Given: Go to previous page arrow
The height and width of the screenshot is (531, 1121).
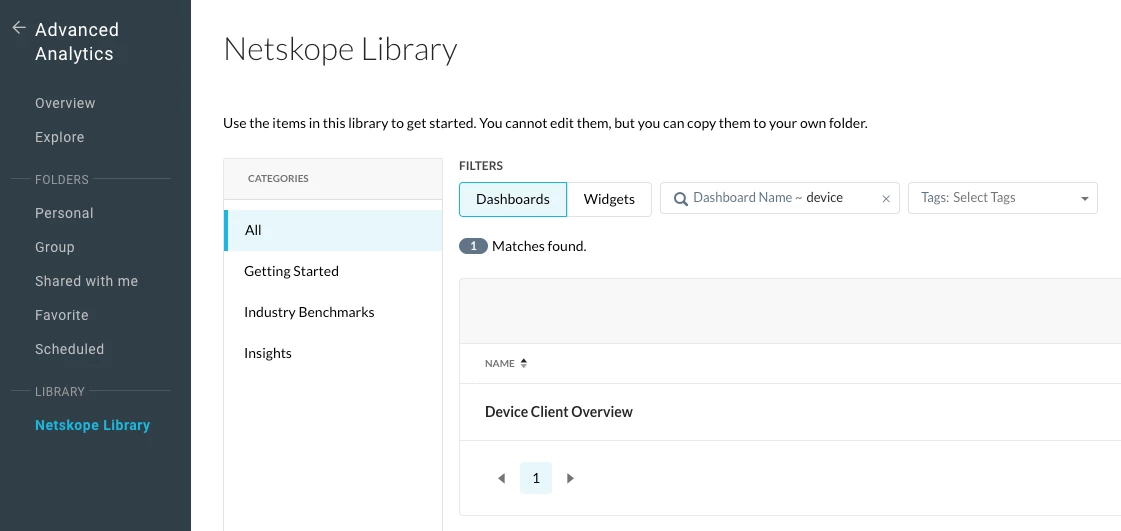Looking at the screenshot, I should (x=501, y=478).
